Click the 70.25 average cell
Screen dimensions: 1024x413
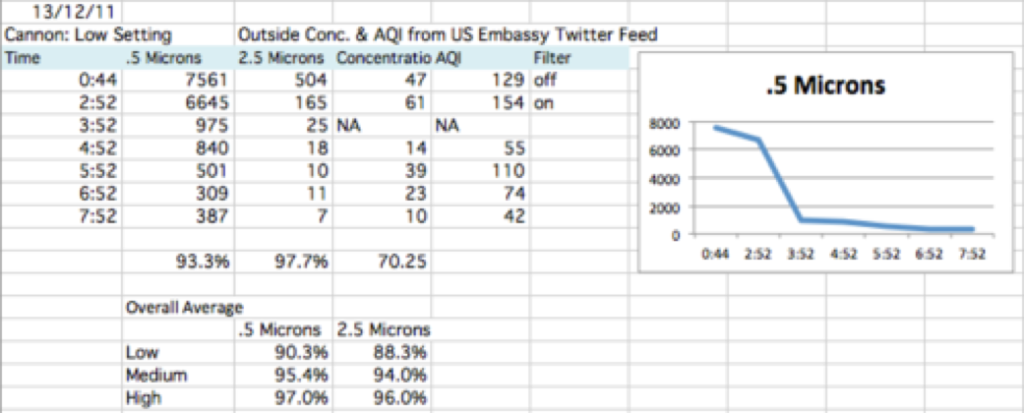pyautogui.click(x=382, y=262)
